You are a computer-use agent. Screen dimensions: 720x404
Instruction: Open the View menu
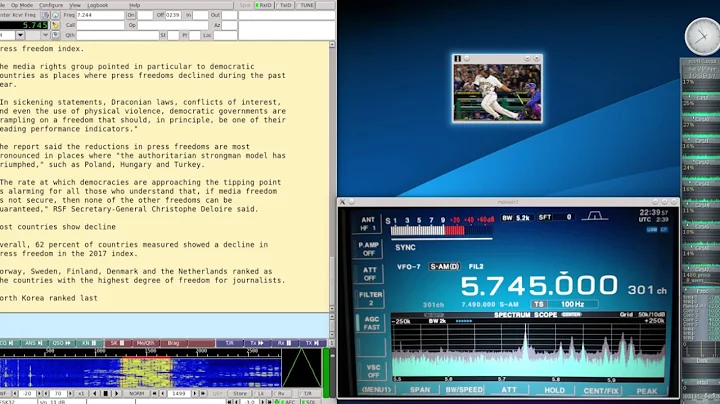click(x=75, y=5)
